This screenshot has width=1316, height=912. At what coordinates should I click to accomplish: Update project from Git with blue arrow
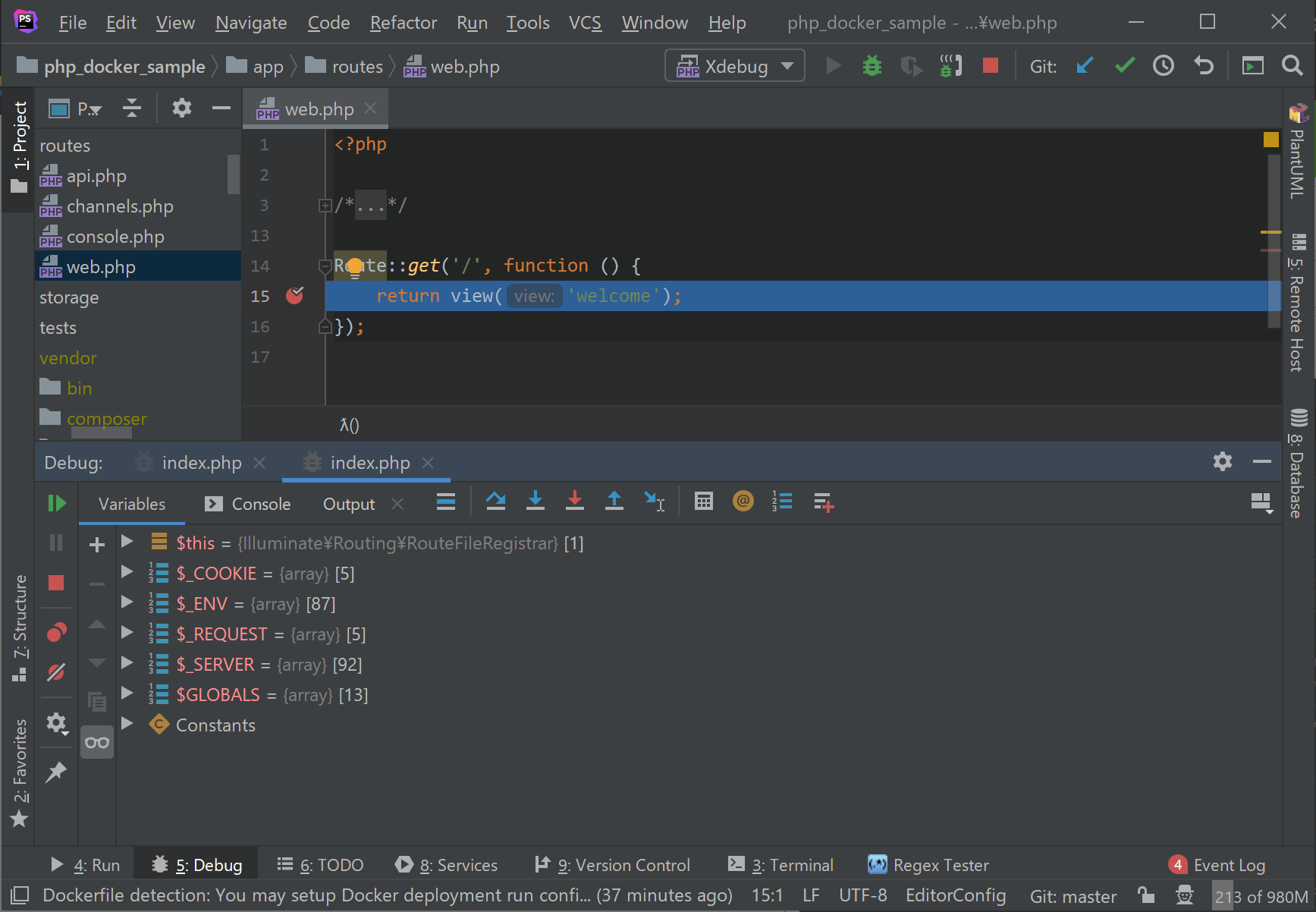(x=1084, y=66)
